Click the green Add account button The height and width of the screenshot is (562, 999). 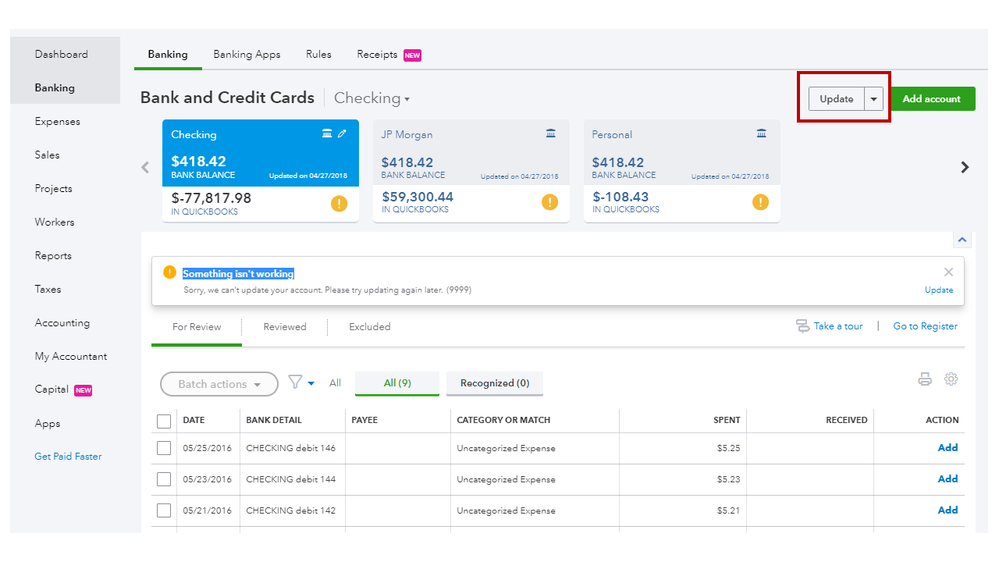931,99
